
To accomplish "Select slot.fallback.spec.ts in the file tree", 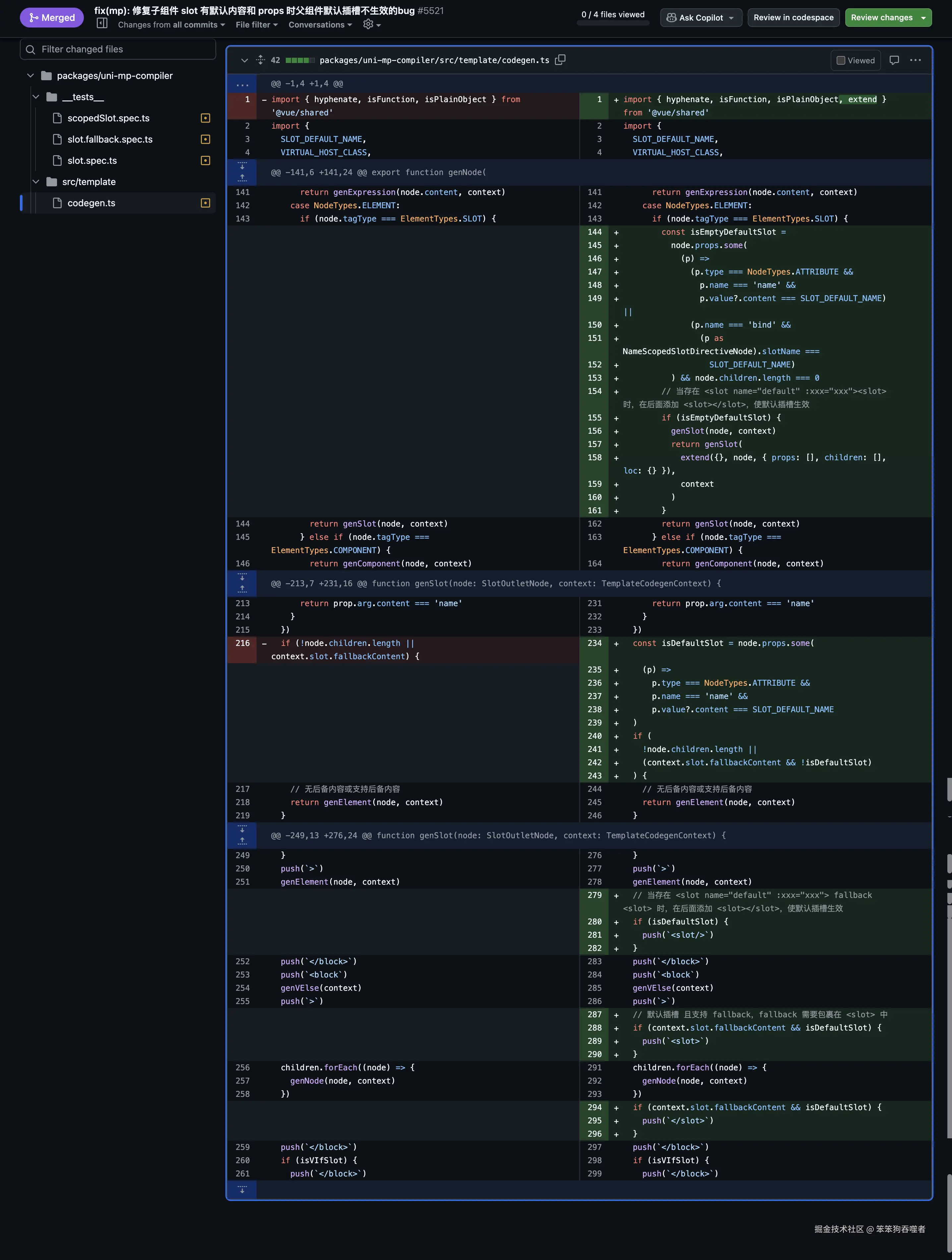I will 110,140.
